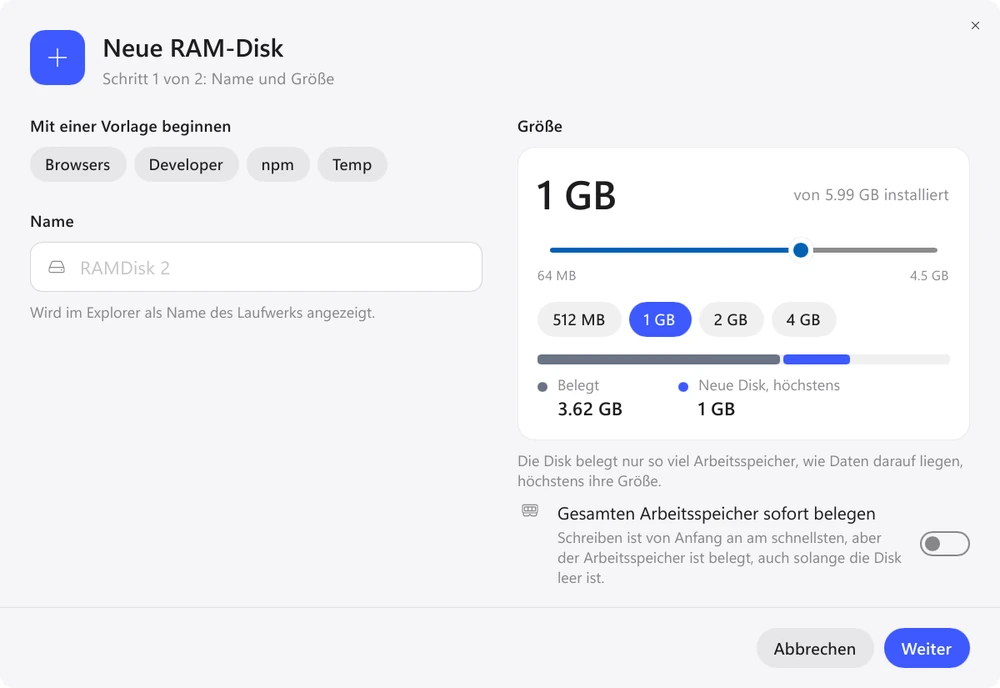This screenshot has width=1000, height=688.
Task: Click the blue Neue Disk bar segment
Action: (x=816, y=360)
